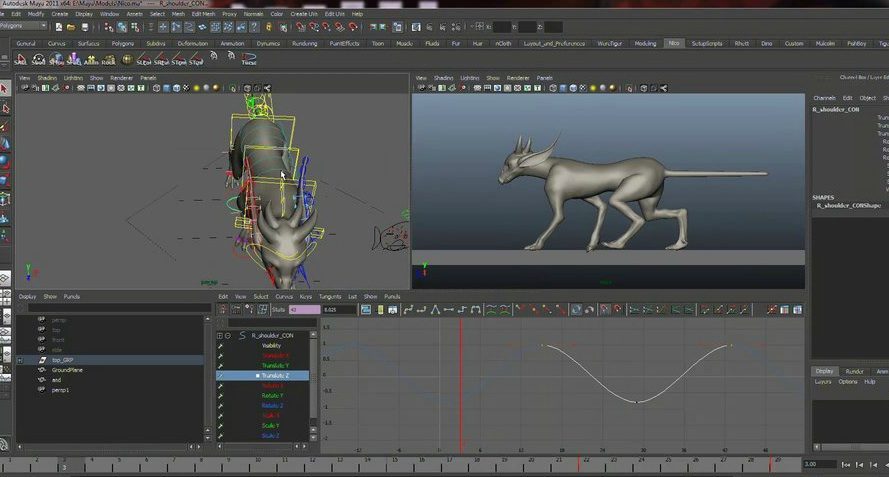Select flat tangents icon in Graph Editor

point(448,310)
